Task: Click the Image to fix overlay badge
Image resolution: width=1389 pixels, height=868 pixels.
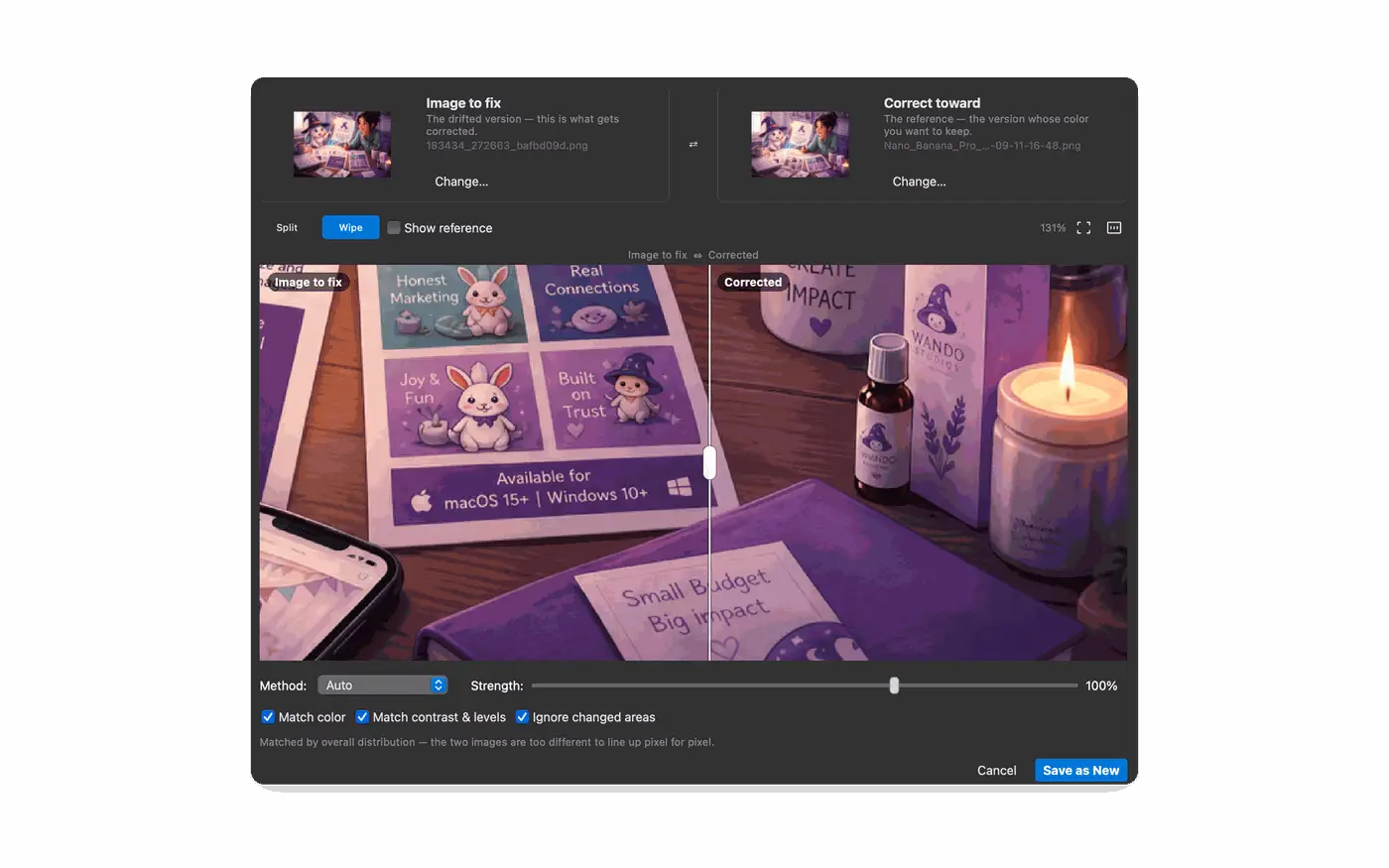Action: click(x=308, y=283)
